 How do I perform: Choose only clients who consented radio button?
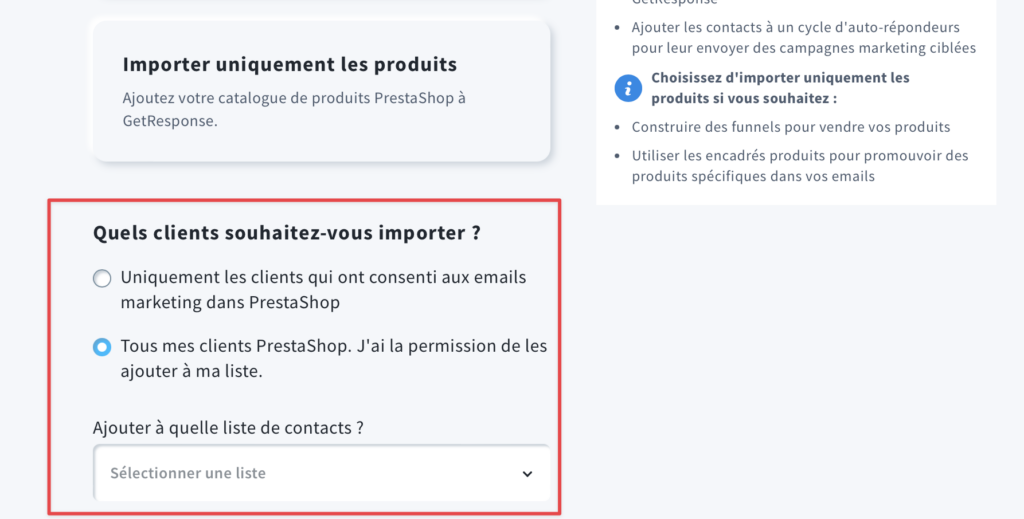pyautogui.click(x=102, y=279)
